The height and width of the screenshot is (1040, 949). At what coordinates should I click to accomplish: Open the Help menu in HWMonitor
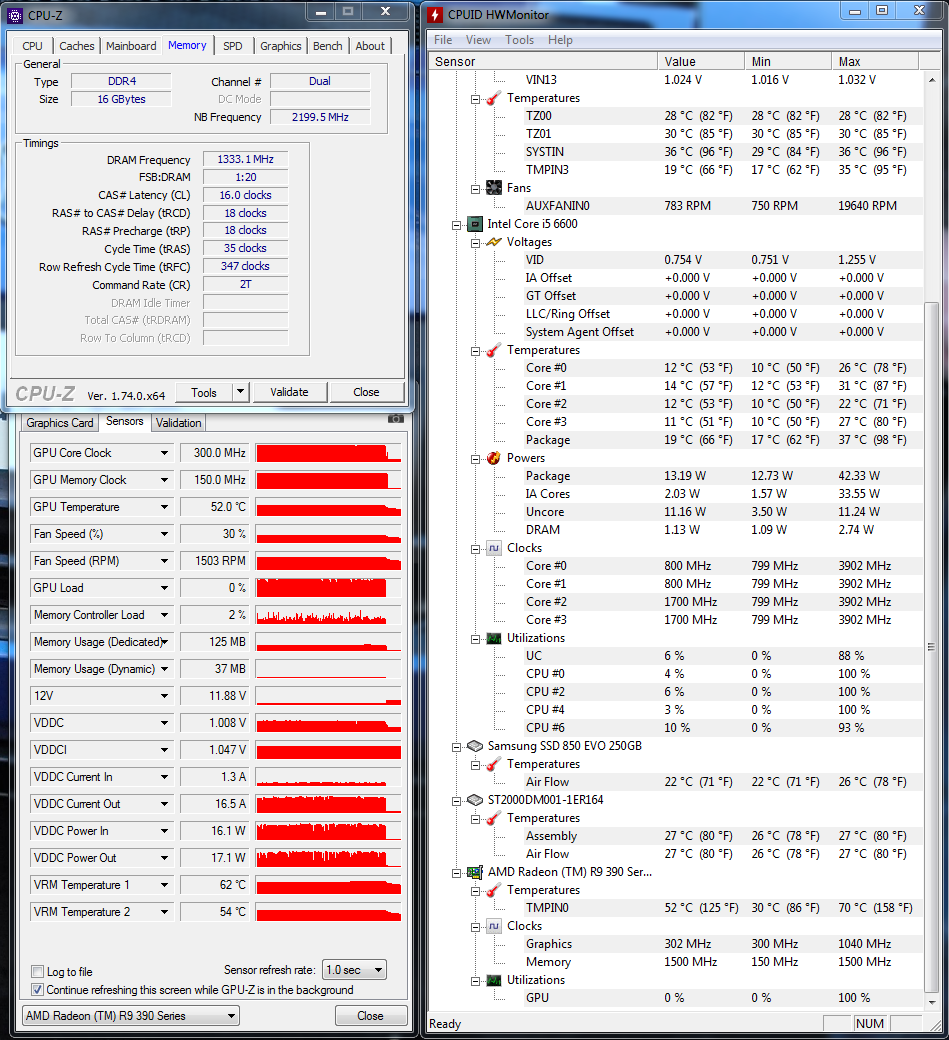tap(560, 40)
